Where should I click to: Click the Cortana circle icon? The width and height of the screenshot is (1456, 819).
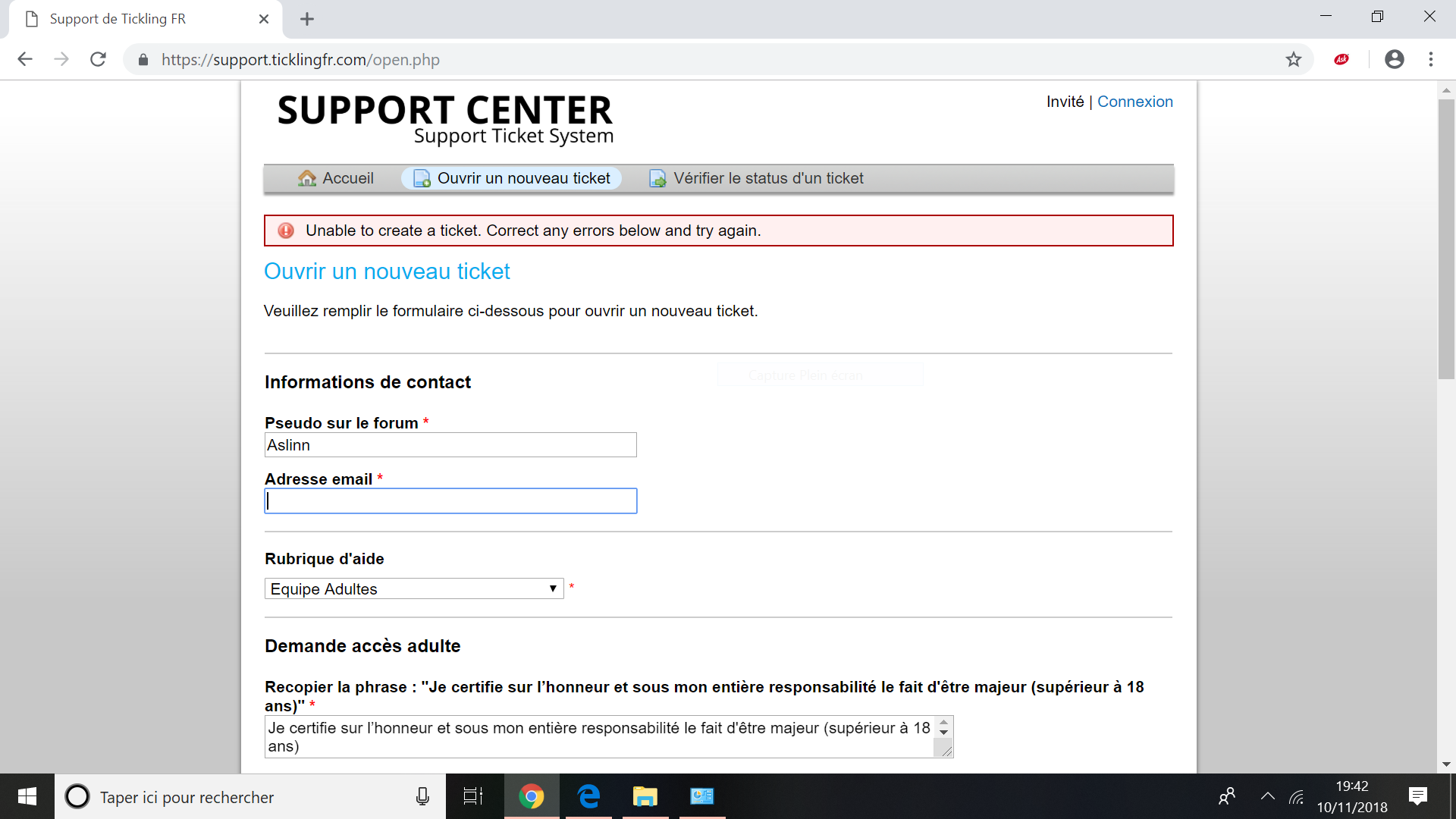[x=77, y=796]
